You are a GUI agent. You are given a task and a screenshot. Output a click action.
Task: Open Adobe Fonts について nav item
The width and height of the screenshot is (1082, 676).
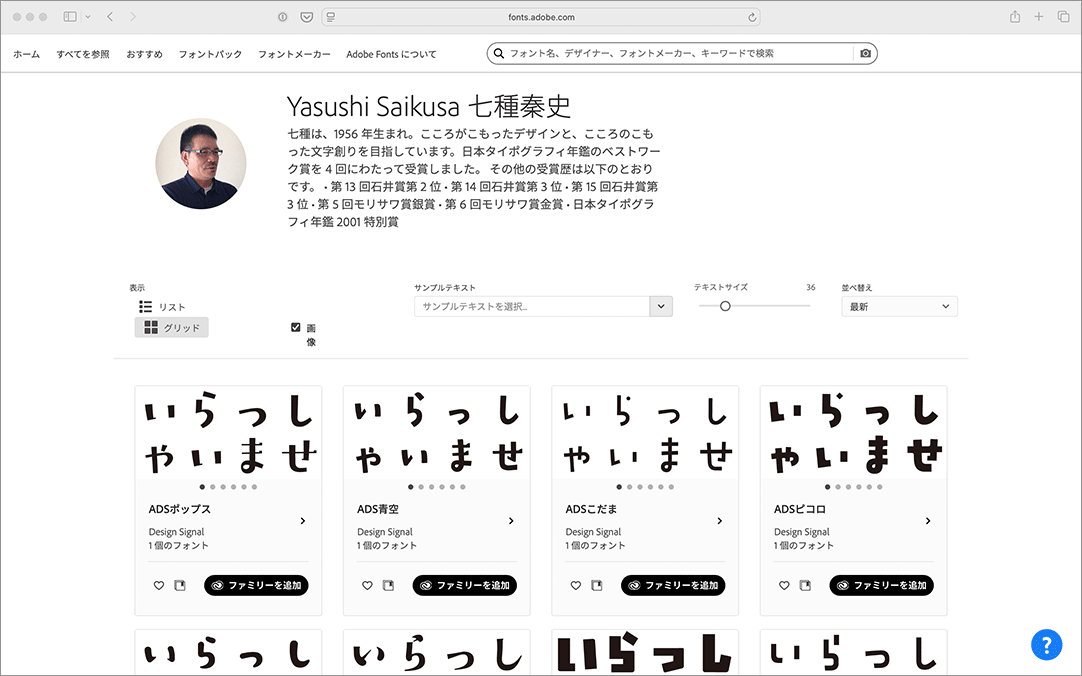[x=391, y=54]
